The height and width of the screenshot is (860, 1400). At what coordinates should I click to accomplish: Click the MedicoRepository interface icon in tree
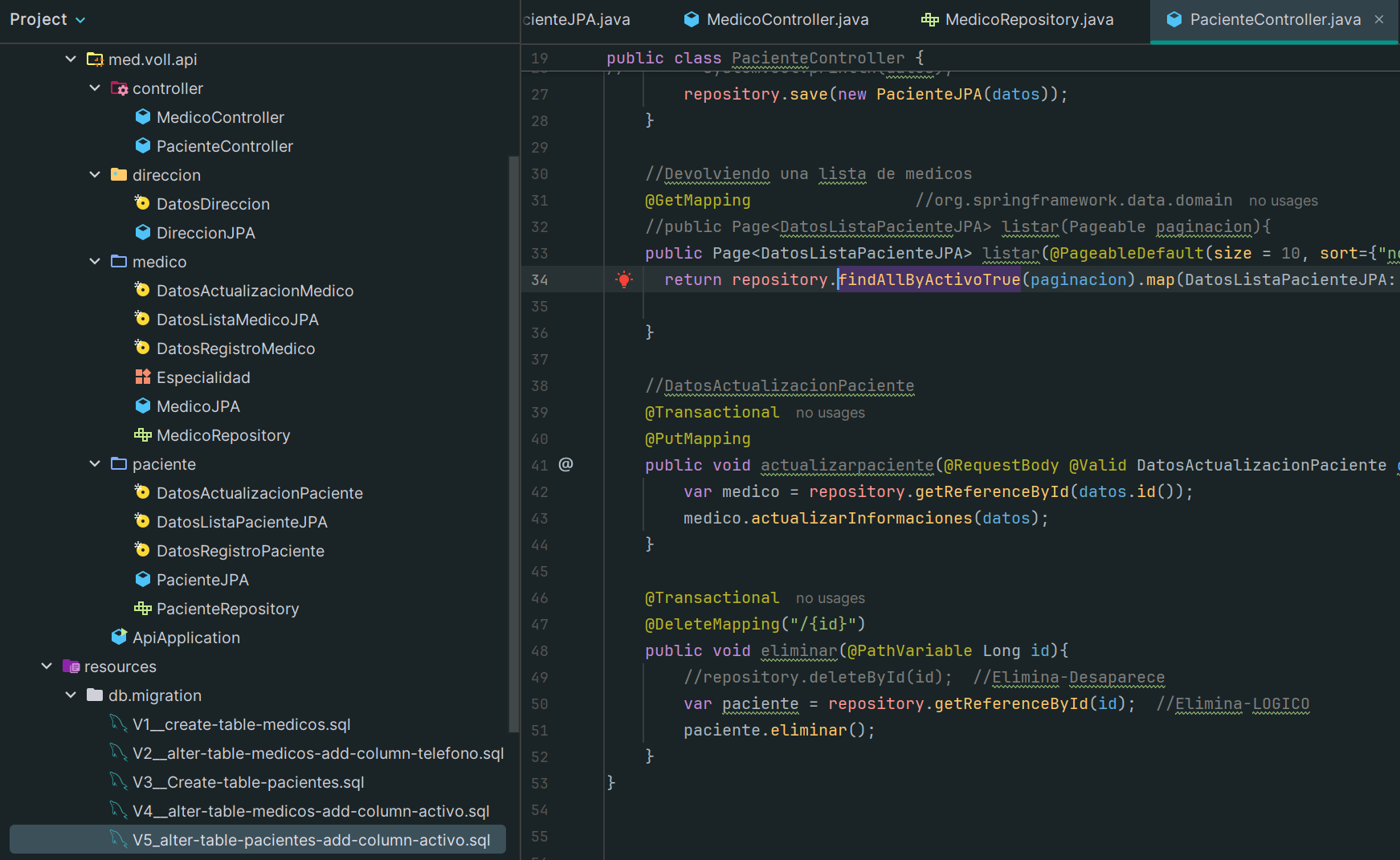143,435
